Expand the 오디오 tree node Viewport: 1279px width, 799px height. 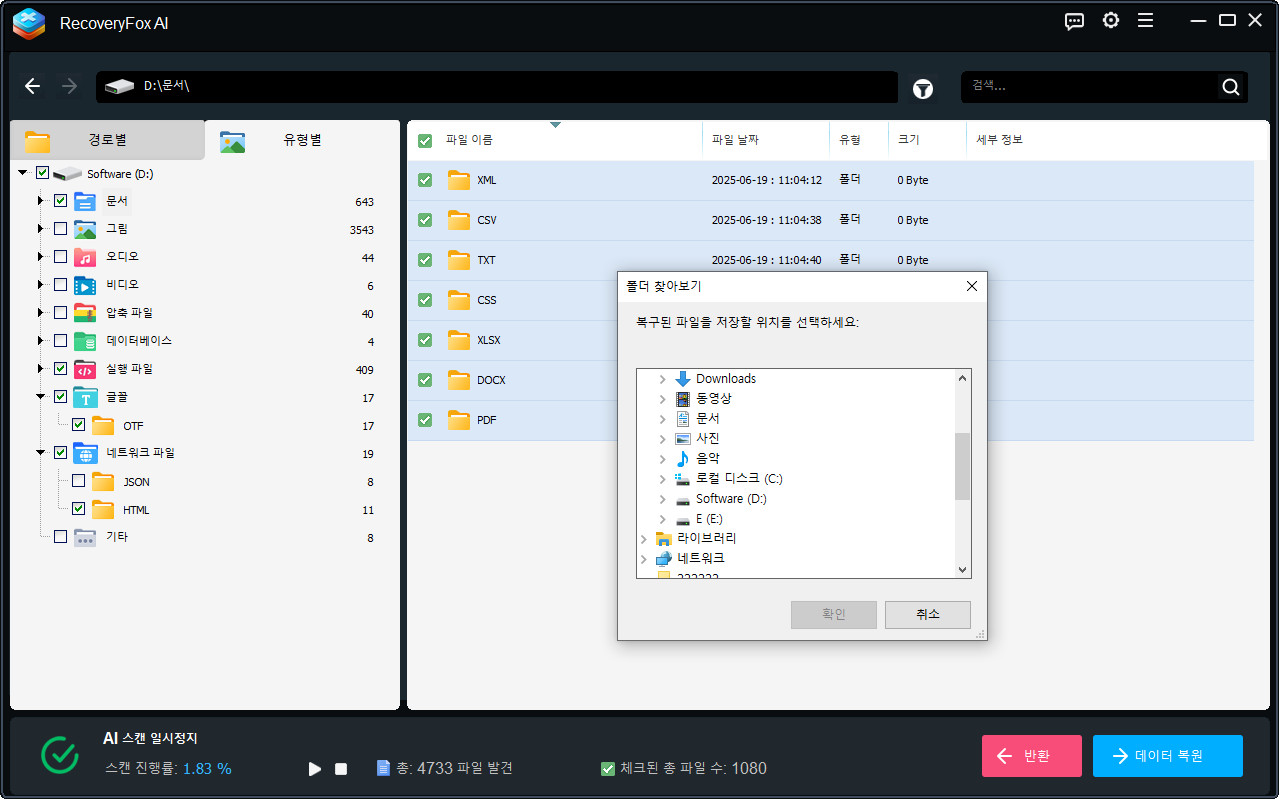(x=41, y=257)
